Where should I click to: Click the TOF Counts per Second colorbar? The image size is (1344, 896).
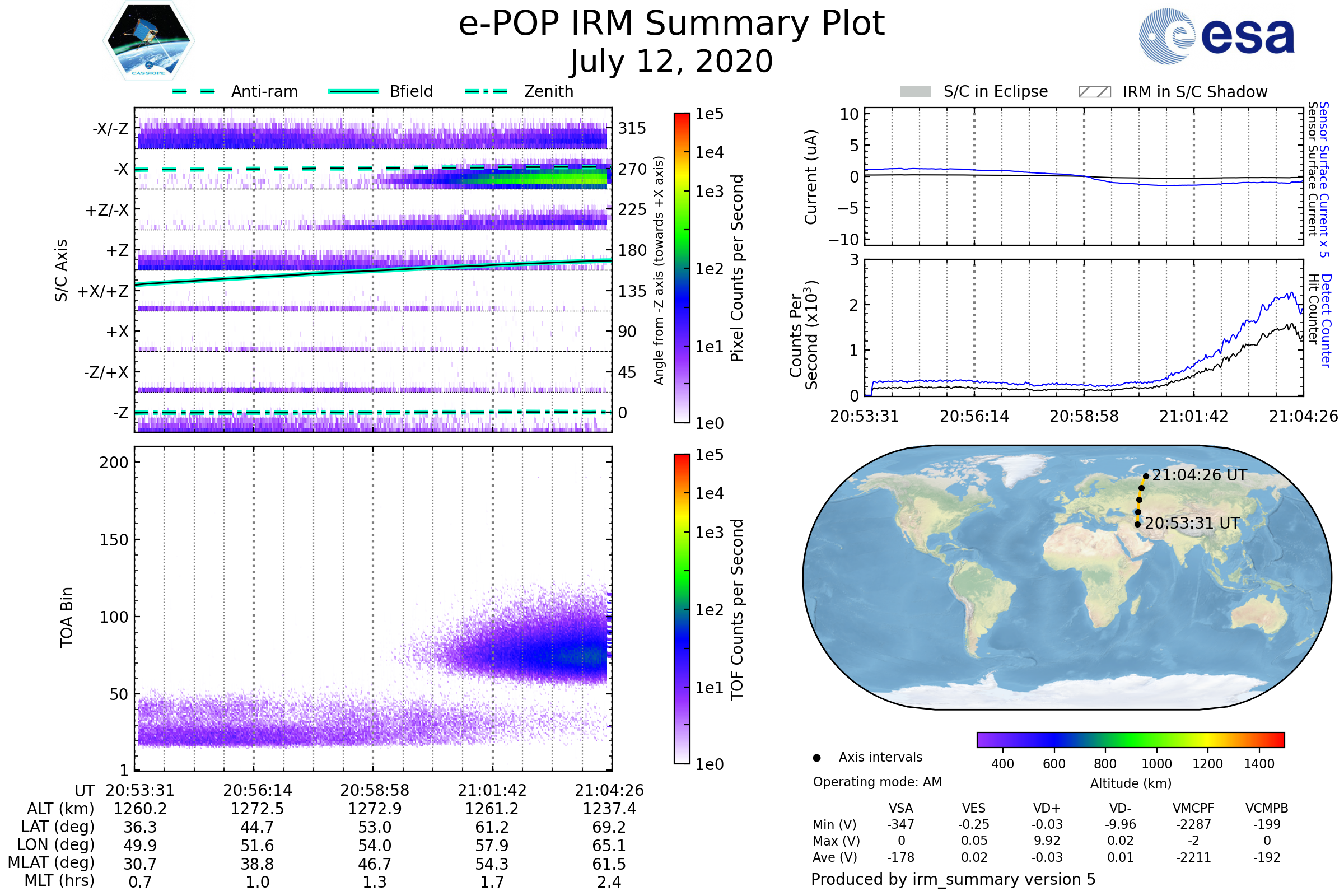point(682,609)
